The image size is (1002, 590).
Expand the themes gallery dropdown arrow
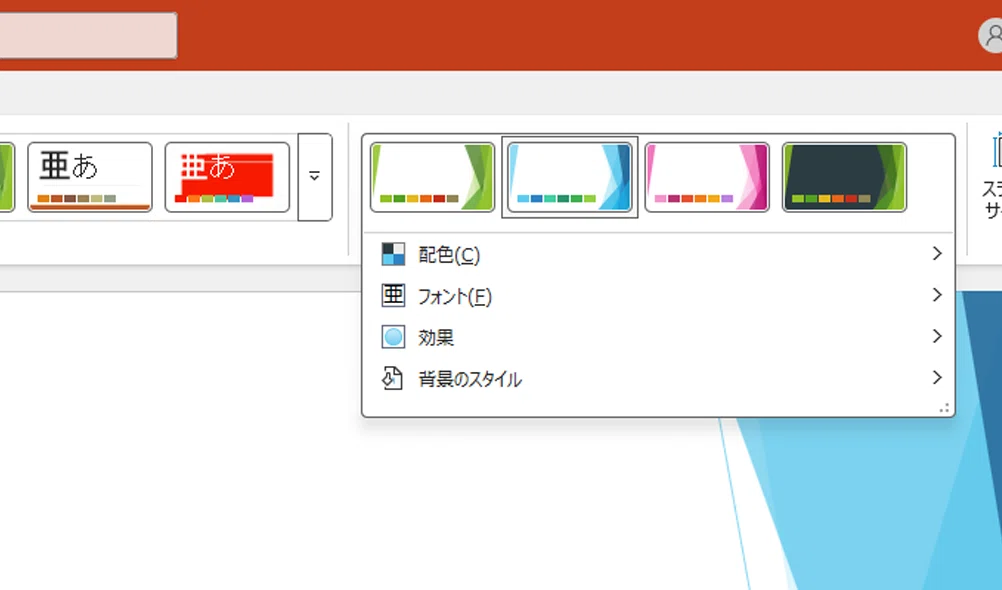click(314, 177)
